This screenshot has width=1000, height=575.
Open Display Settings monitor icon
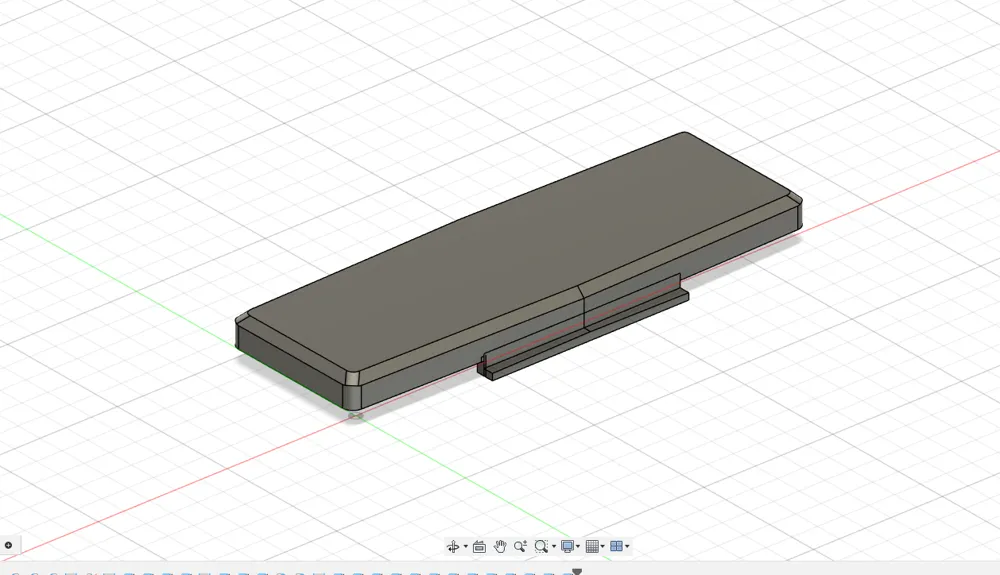pos(567,546)
